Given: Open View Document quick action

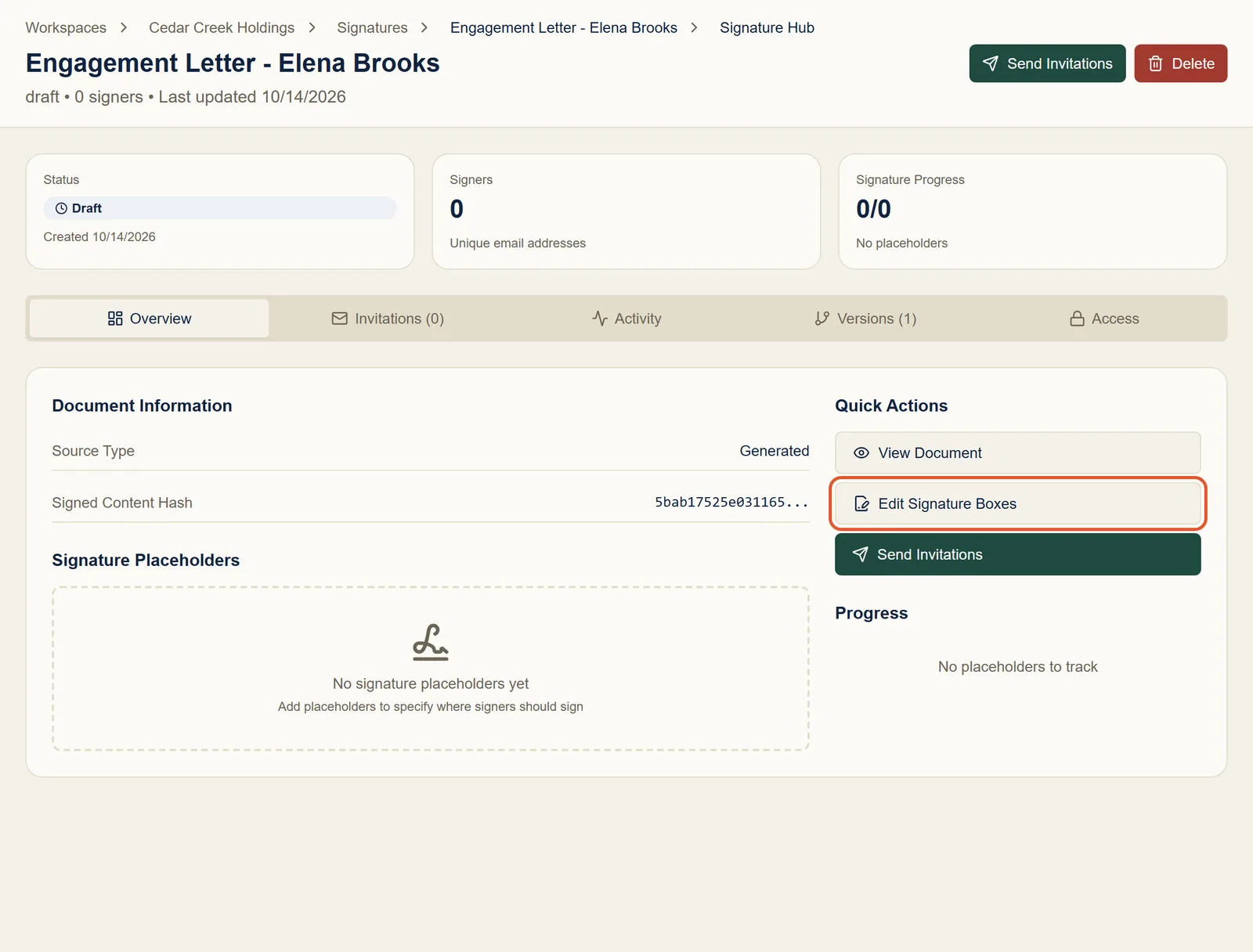Looking at the screenshot, I should click(x=1018, y=453).
